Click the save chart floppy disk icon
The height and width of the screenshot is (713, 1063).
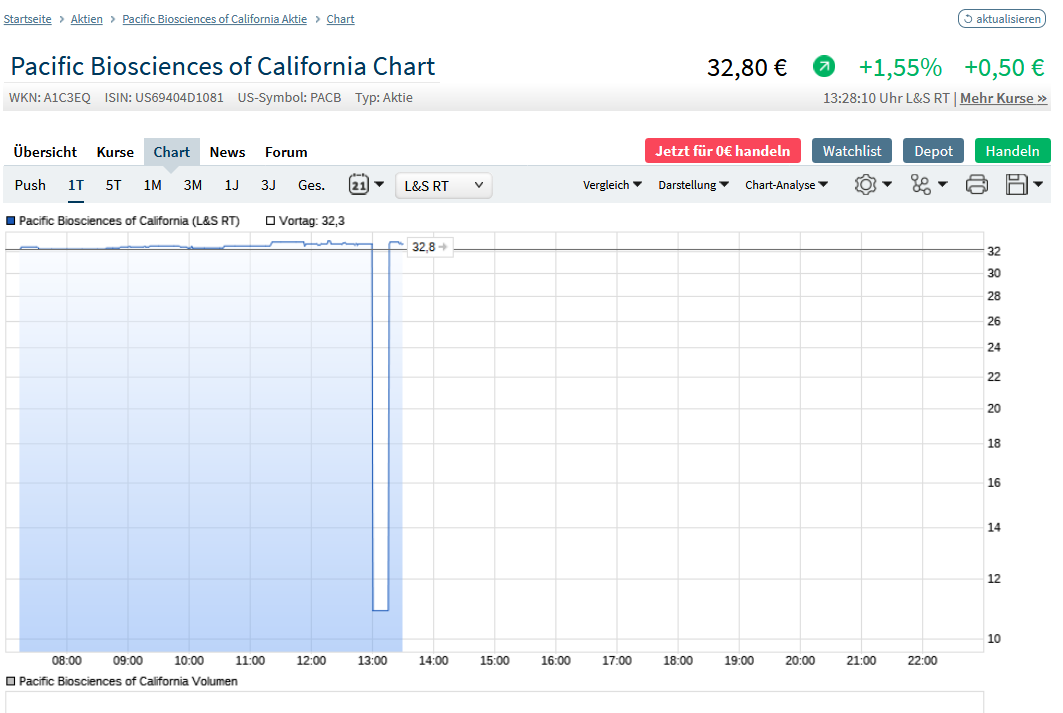tap(1017, 185)
